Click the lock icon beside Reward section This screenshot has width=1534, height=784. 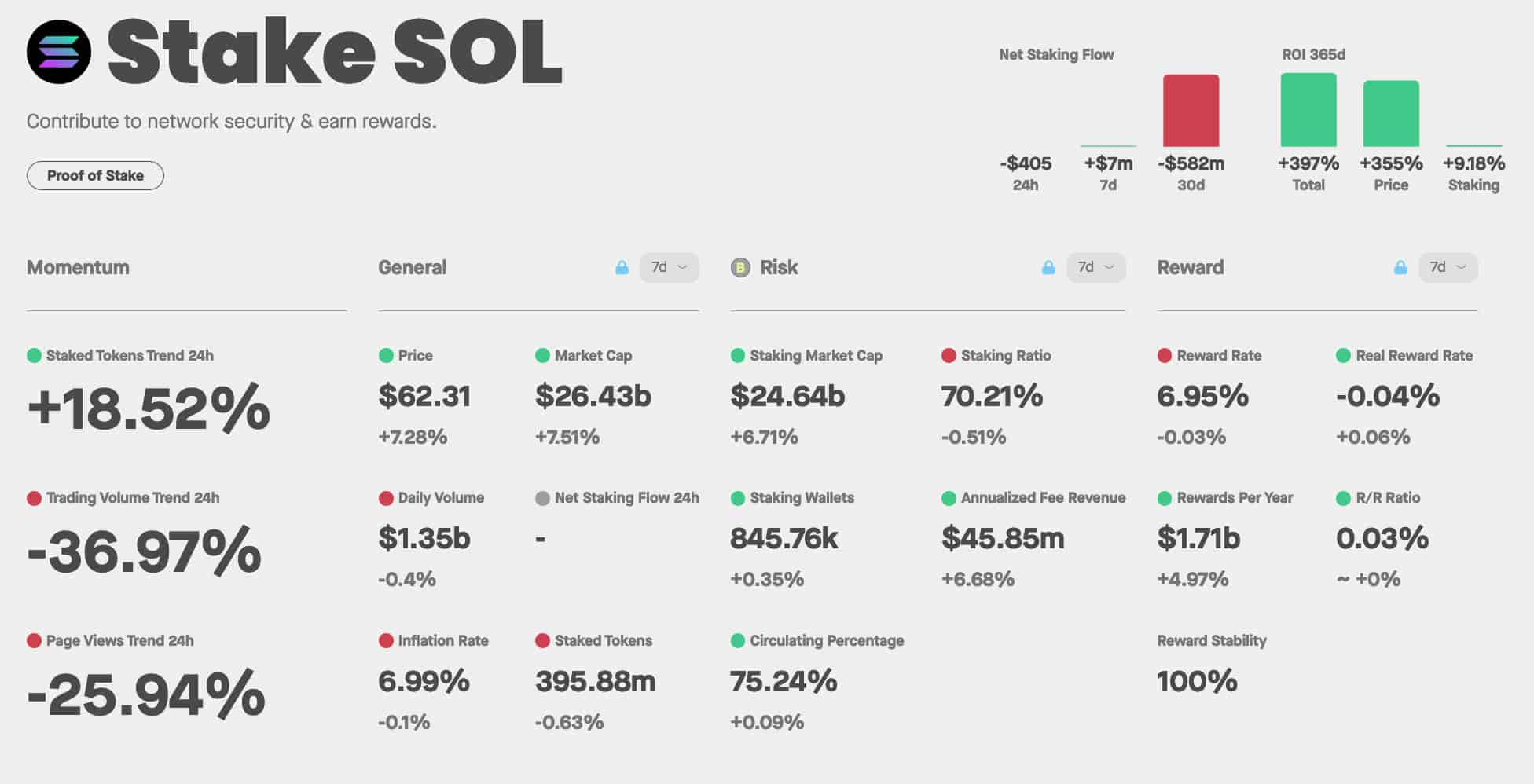pyautogui.click(x=1402, y=267)
